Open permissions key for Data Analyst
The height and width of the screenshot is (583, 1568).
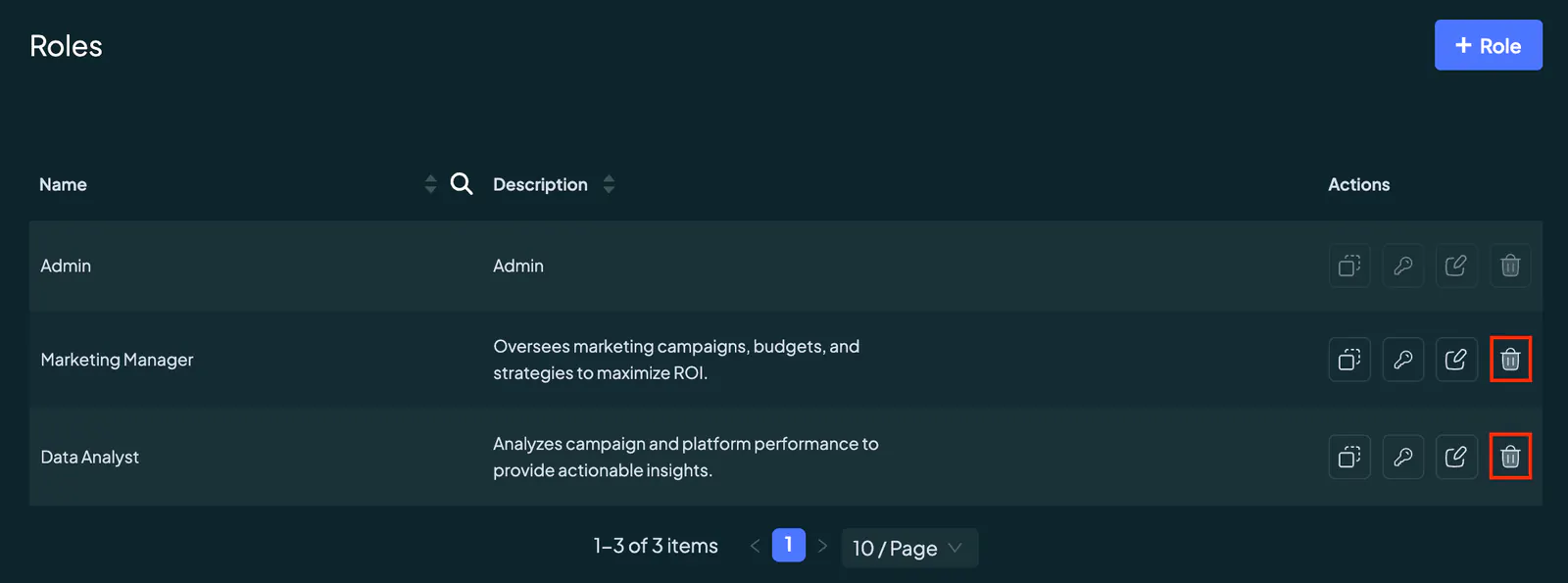coord(1403,457)
